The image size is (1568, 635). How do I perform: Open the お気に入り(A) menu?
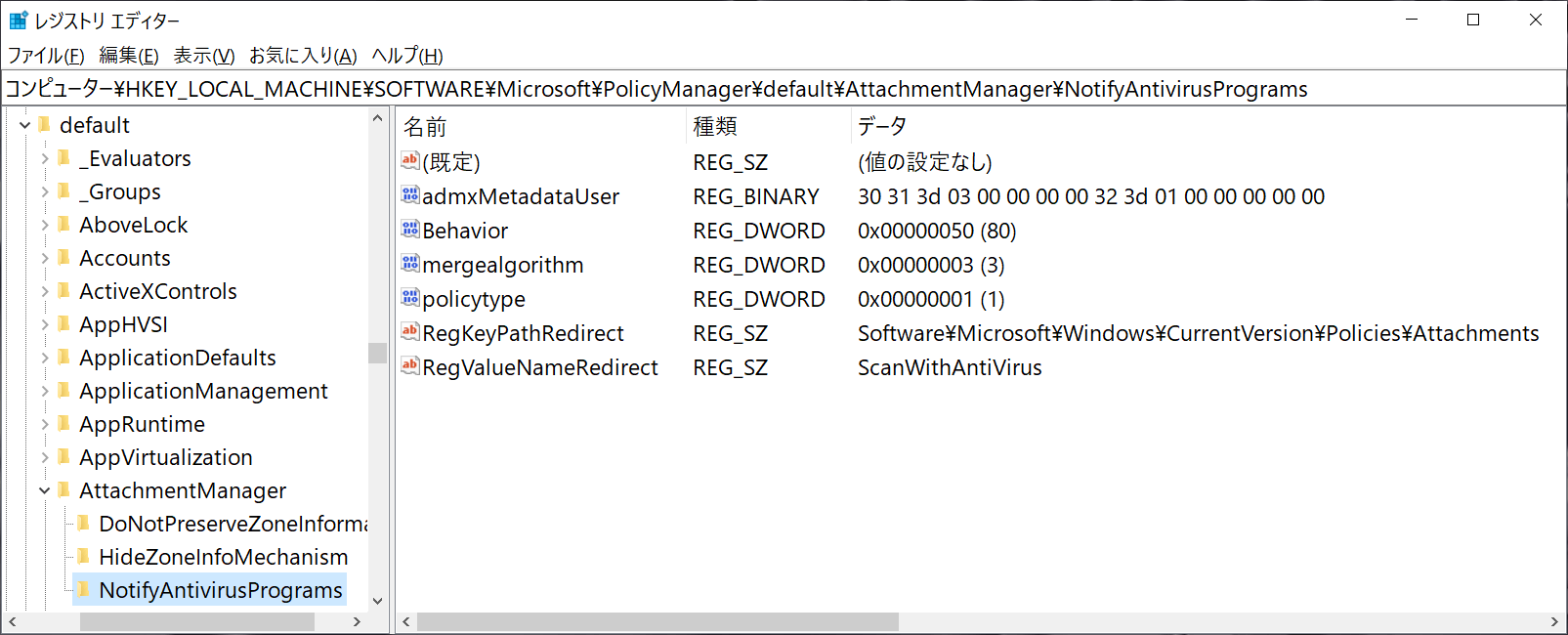(x=303, y=56)
